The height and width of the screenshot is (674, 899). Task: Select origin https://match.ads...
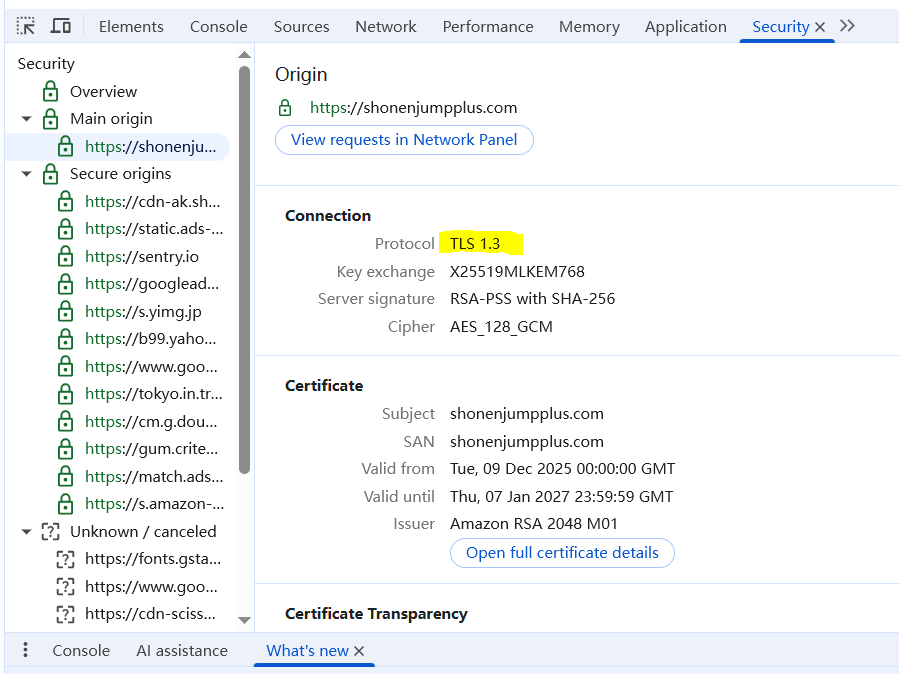point(154,476)
